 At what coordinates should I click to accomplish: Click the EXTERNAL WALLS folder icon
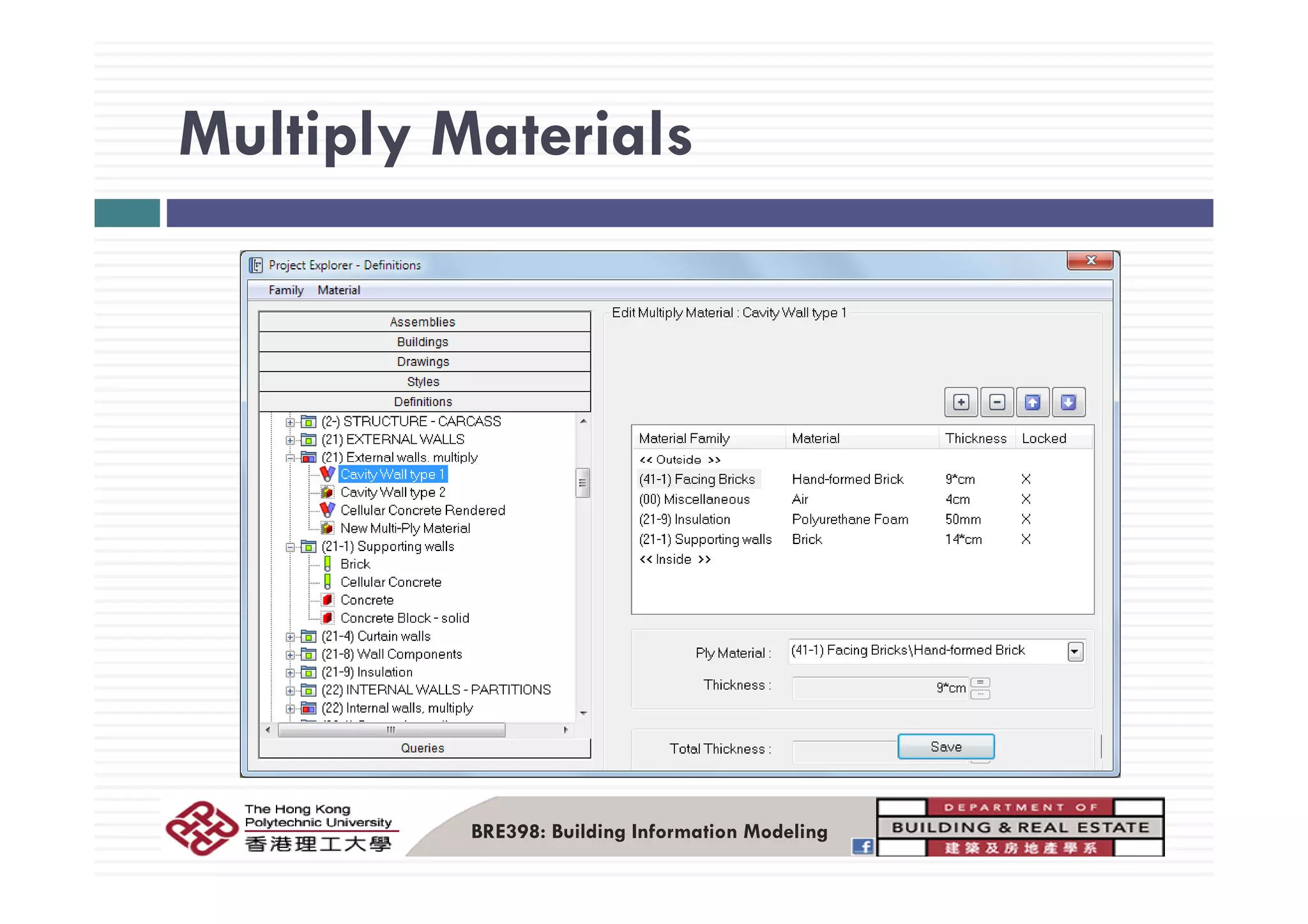pyautogui.click(x=308, y=439)
